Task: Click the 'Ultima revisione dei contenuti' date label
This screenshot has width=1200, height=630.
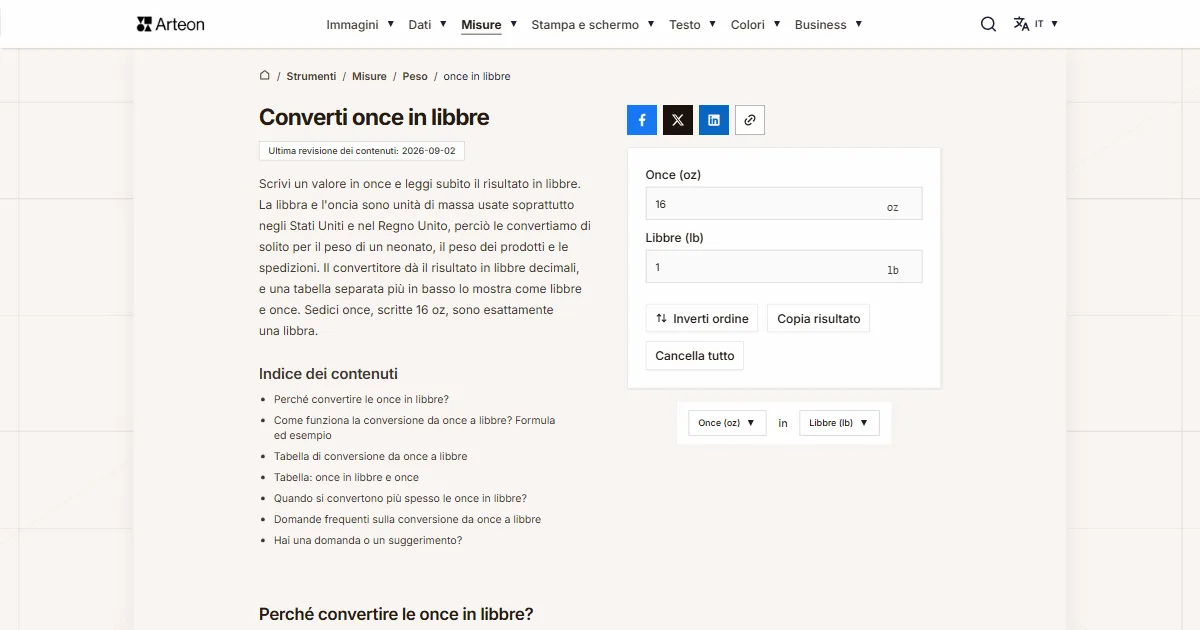Action: [362, 151]
